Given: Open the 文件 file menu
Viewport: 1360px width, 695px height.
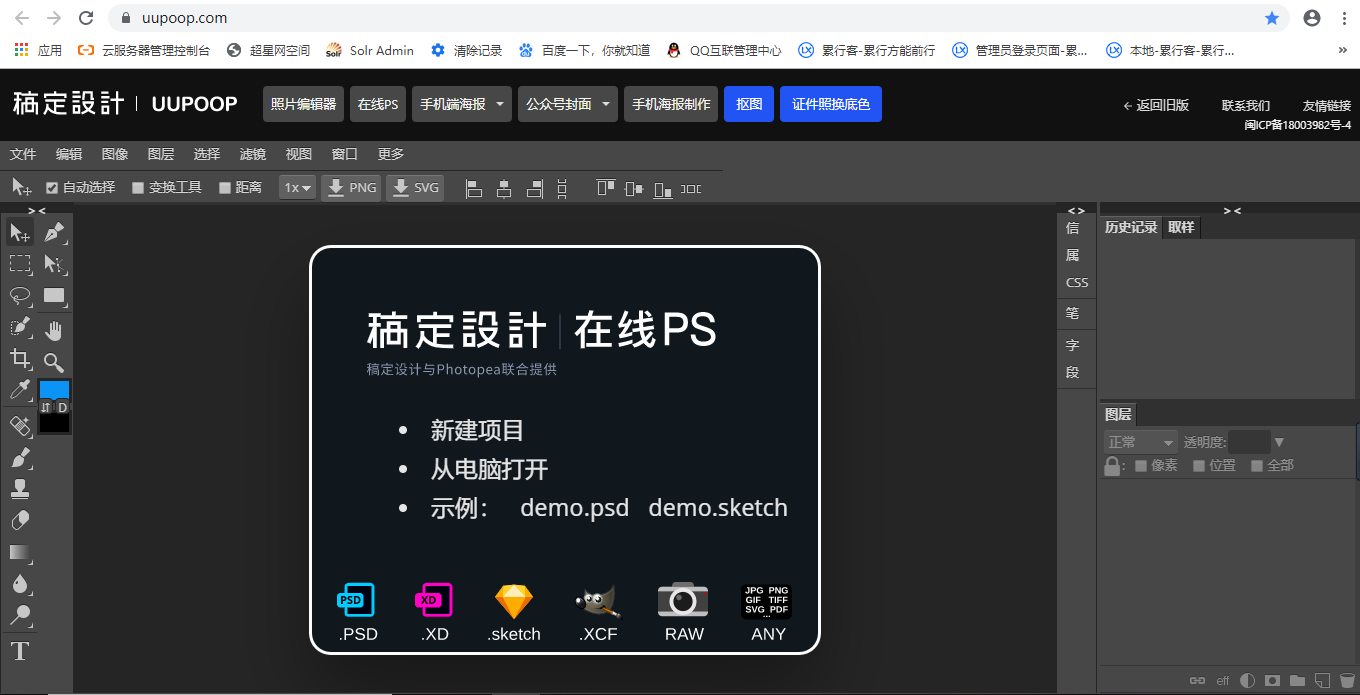Looking at the screenshot, I should [23, 154].
